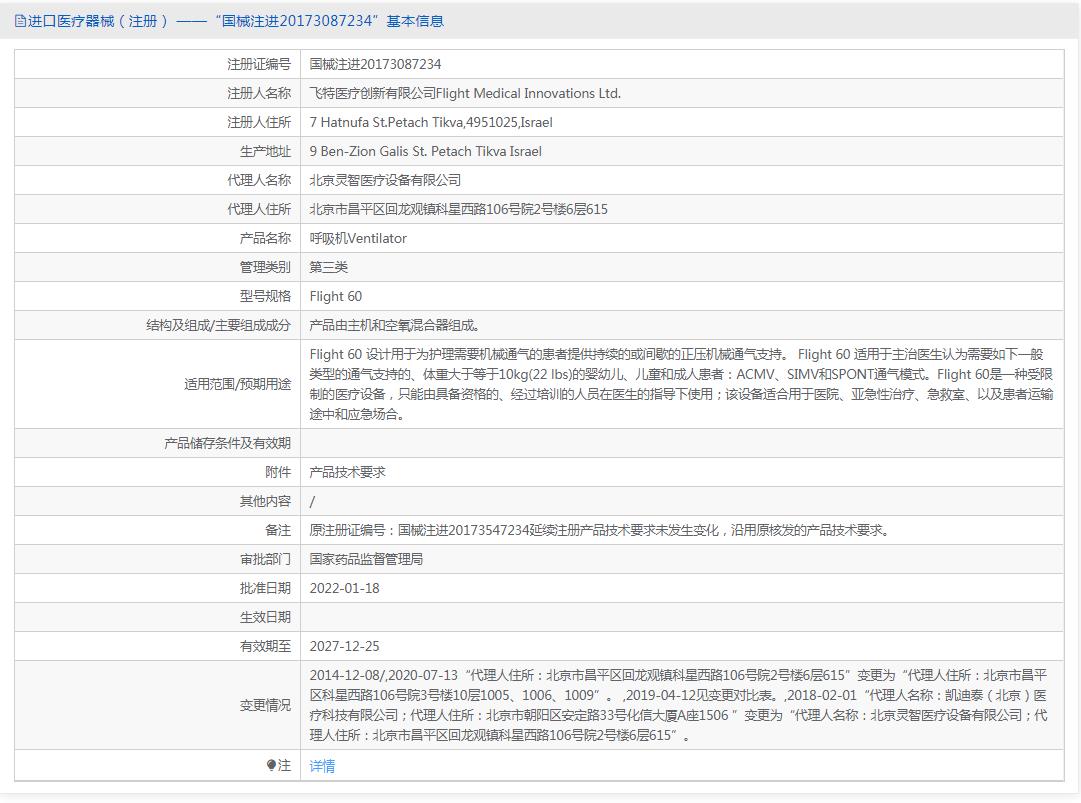
Task: Click the 批准日期 label
Action: tap(265, 588)
